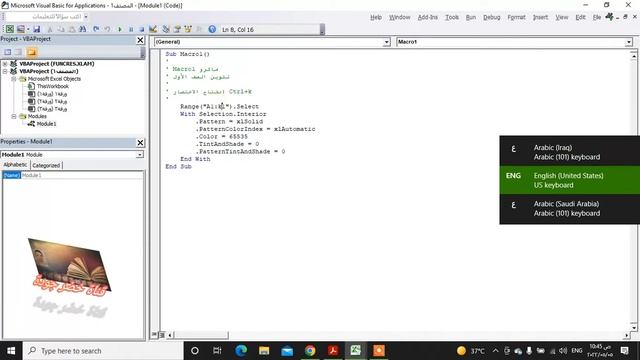Click the Reset stop icon

point(142,29)
